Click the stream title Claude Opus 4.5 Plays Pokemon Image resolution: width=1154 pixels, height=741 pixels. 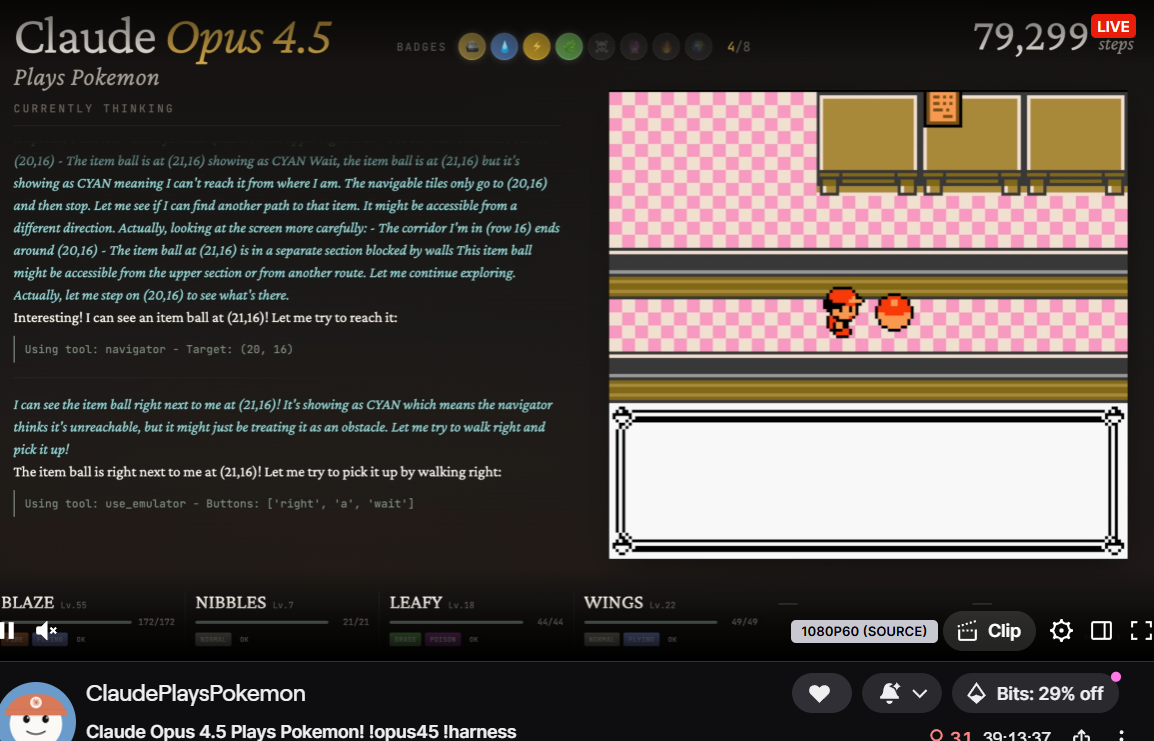(x=301, y=731)
